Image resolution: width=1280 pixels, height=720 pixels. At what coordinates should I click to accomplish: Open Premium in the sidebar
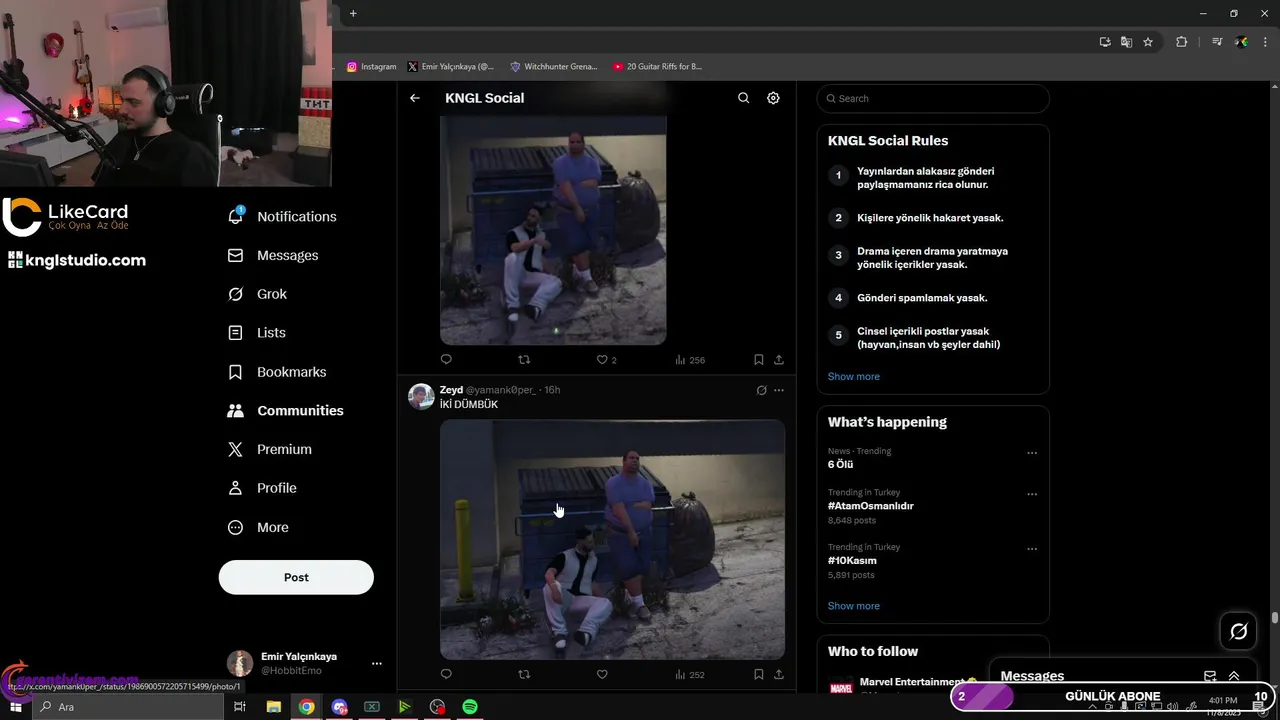click(x=270, y=450)
